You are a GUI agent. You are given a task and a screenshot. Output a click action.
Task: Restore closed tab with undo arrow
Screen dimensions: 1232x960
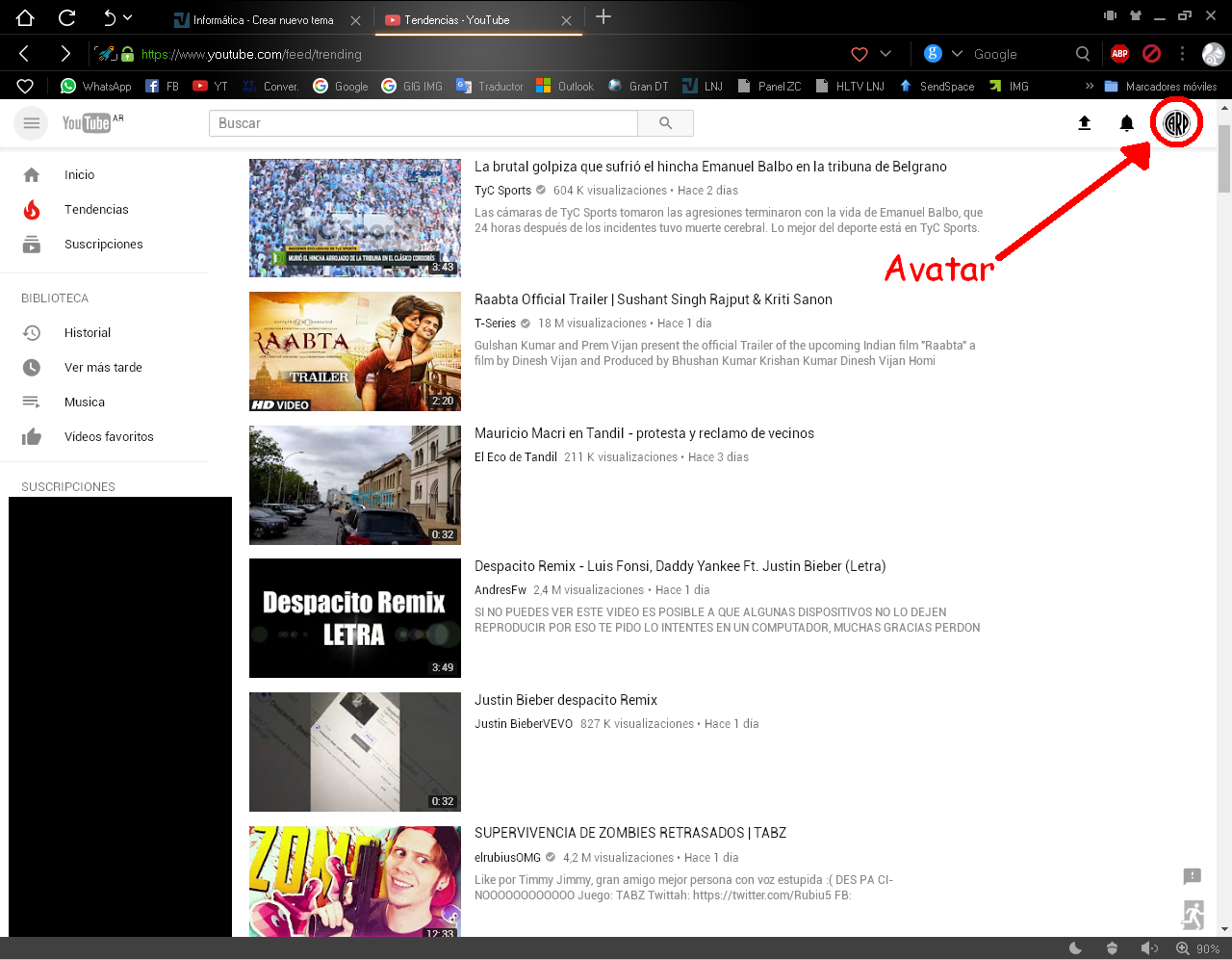[109, 17]
